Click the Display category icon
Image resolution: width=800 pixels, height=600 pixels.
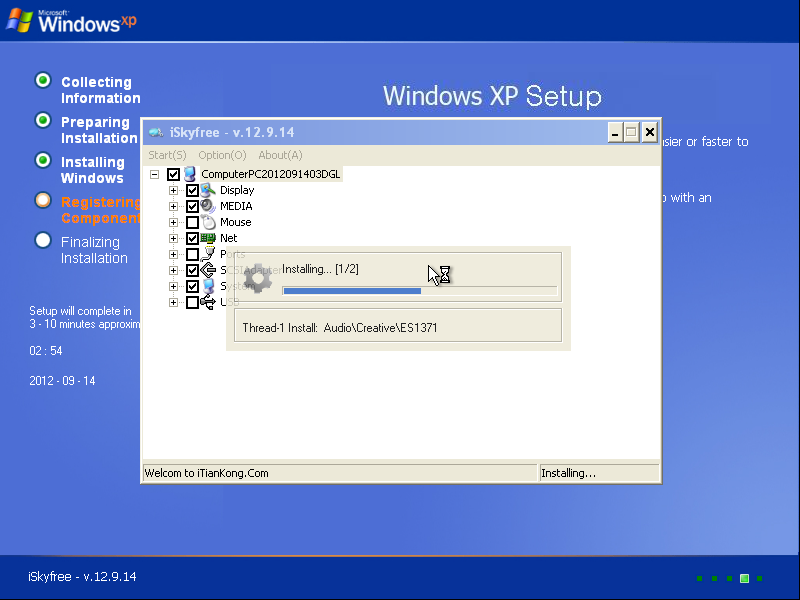point(208,190)
